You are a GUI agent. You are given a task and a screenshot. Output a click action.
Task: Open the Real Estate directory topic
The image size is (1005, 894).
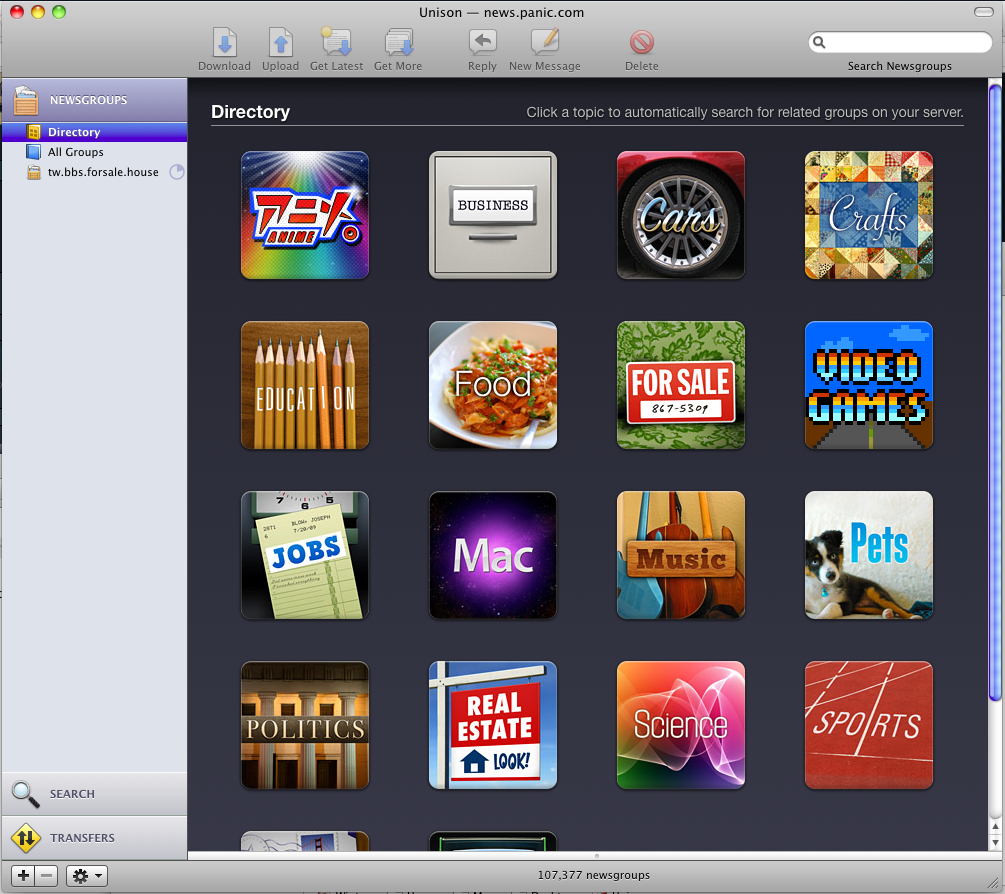click(492, 725)
